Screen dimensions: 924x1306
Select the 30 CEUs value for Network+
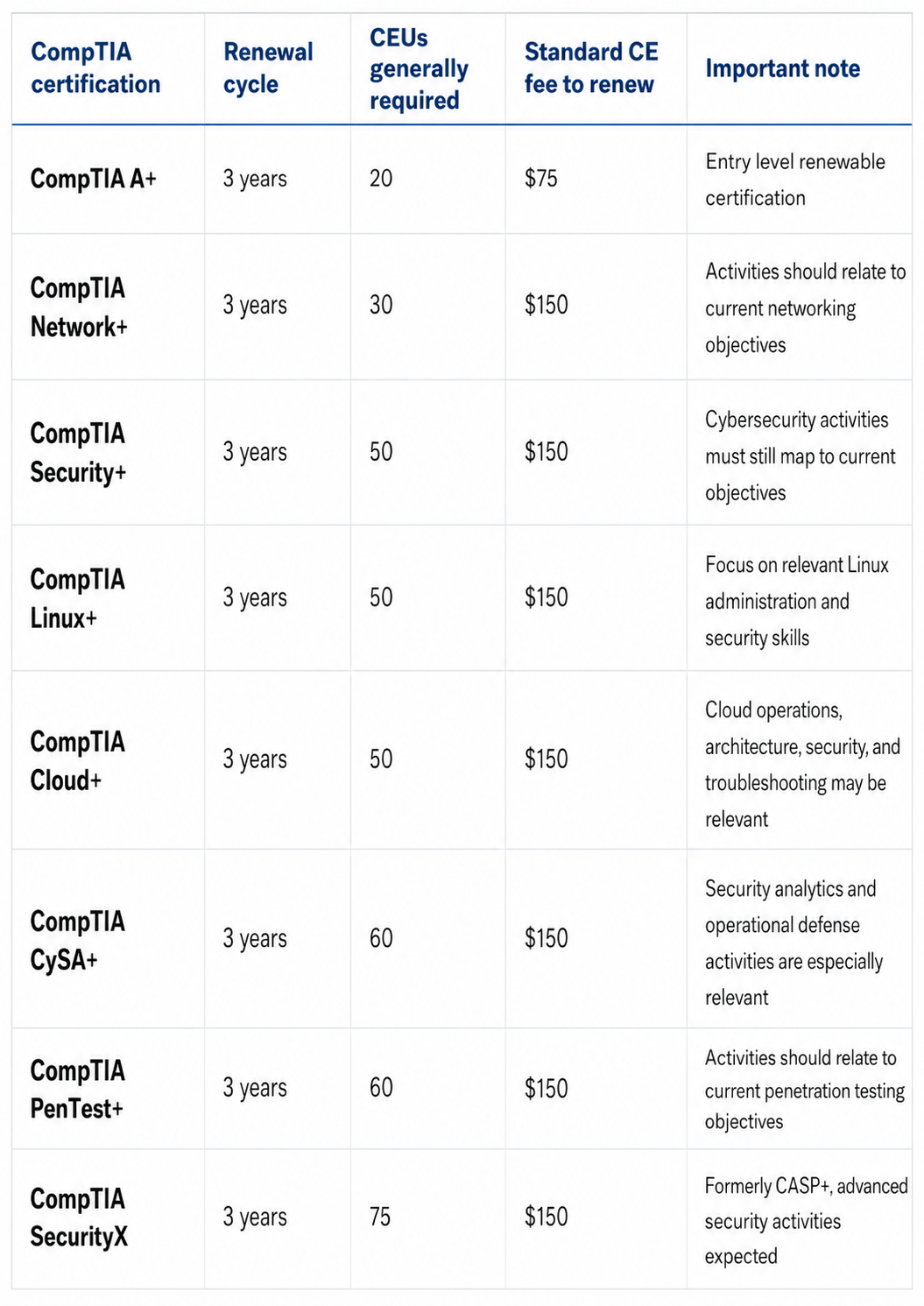click(381, 305)
